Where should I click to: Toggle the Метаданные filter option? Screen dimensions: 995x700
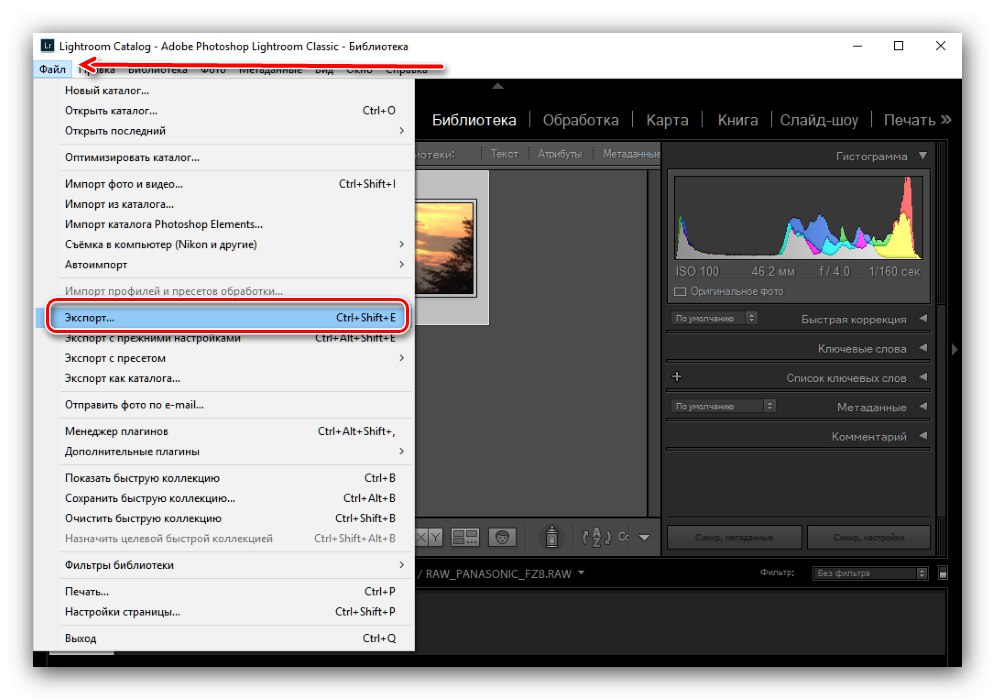click(631, 154)
